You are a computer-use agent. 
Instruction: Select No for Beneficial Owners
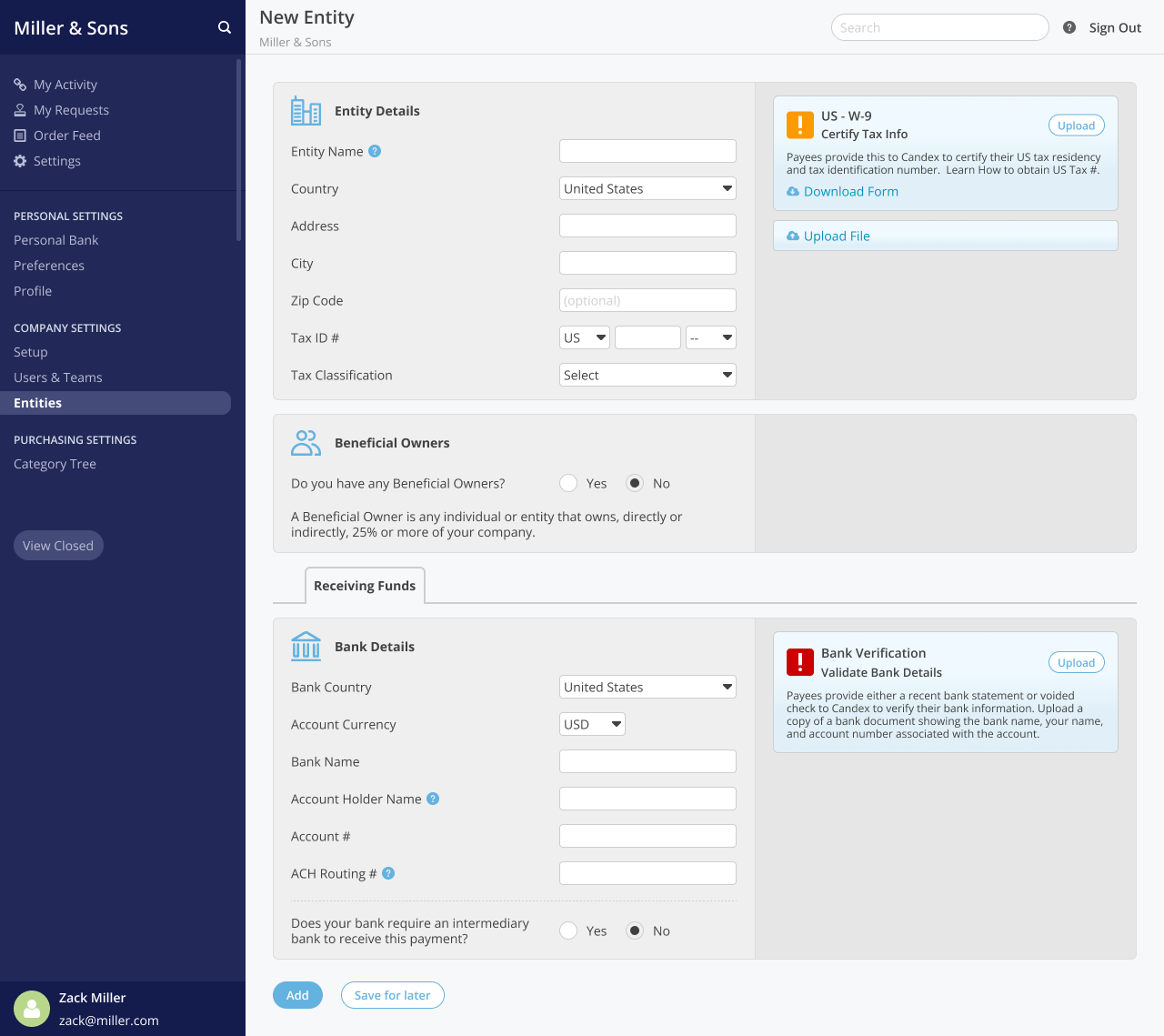635,483
